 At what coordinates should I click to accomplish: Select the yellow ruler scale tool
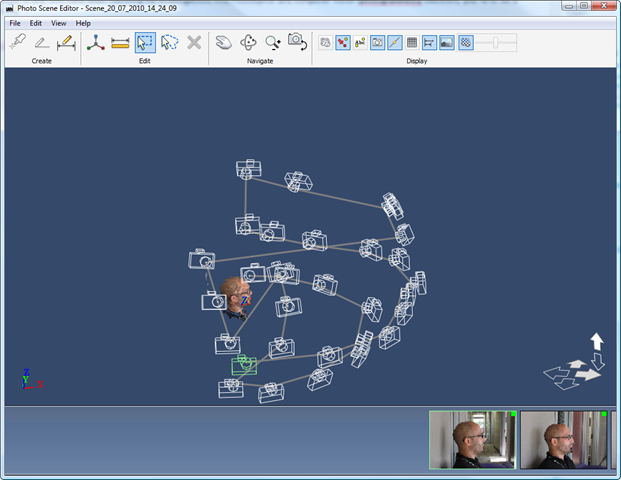[x=120, y=43]
